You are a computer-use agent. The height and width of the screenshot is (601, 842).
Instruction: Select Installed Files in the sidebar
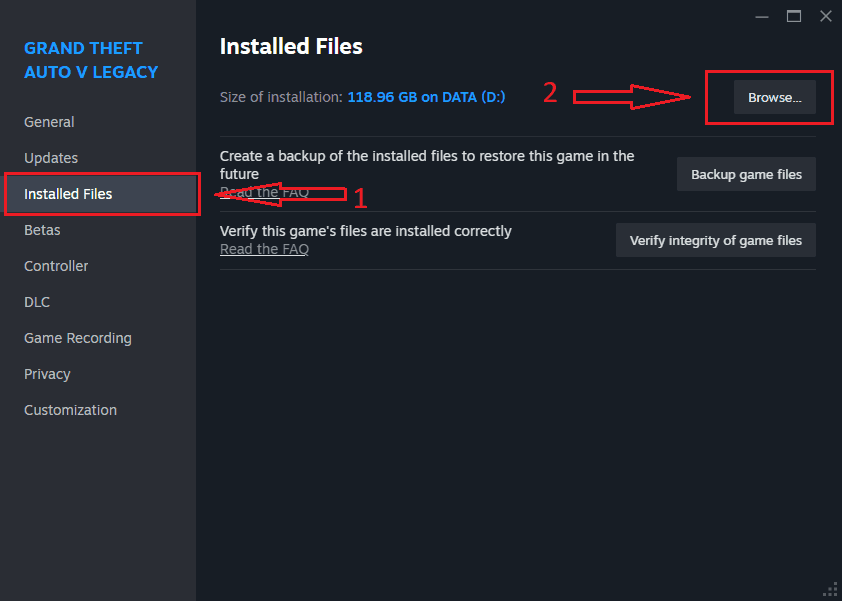pyautogui.click(x=68, y=194)
